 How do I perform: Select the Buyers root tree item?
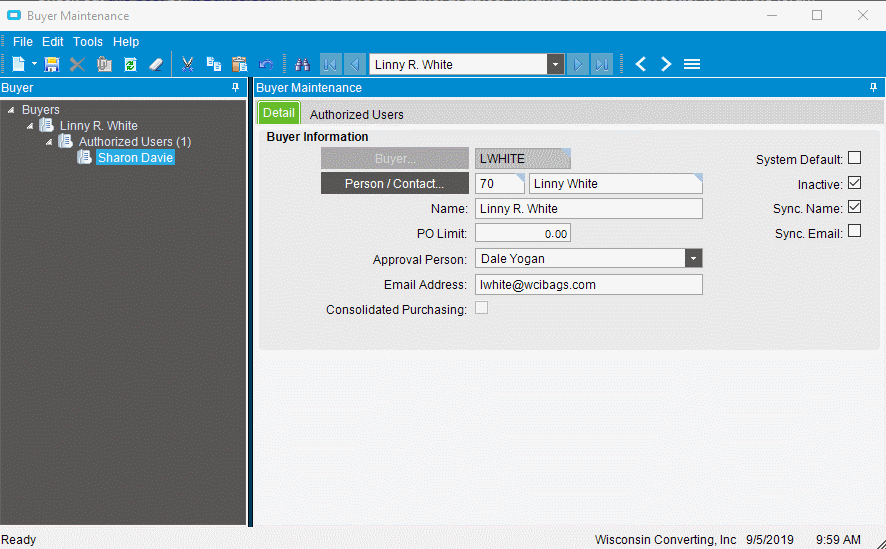[41, 110]
